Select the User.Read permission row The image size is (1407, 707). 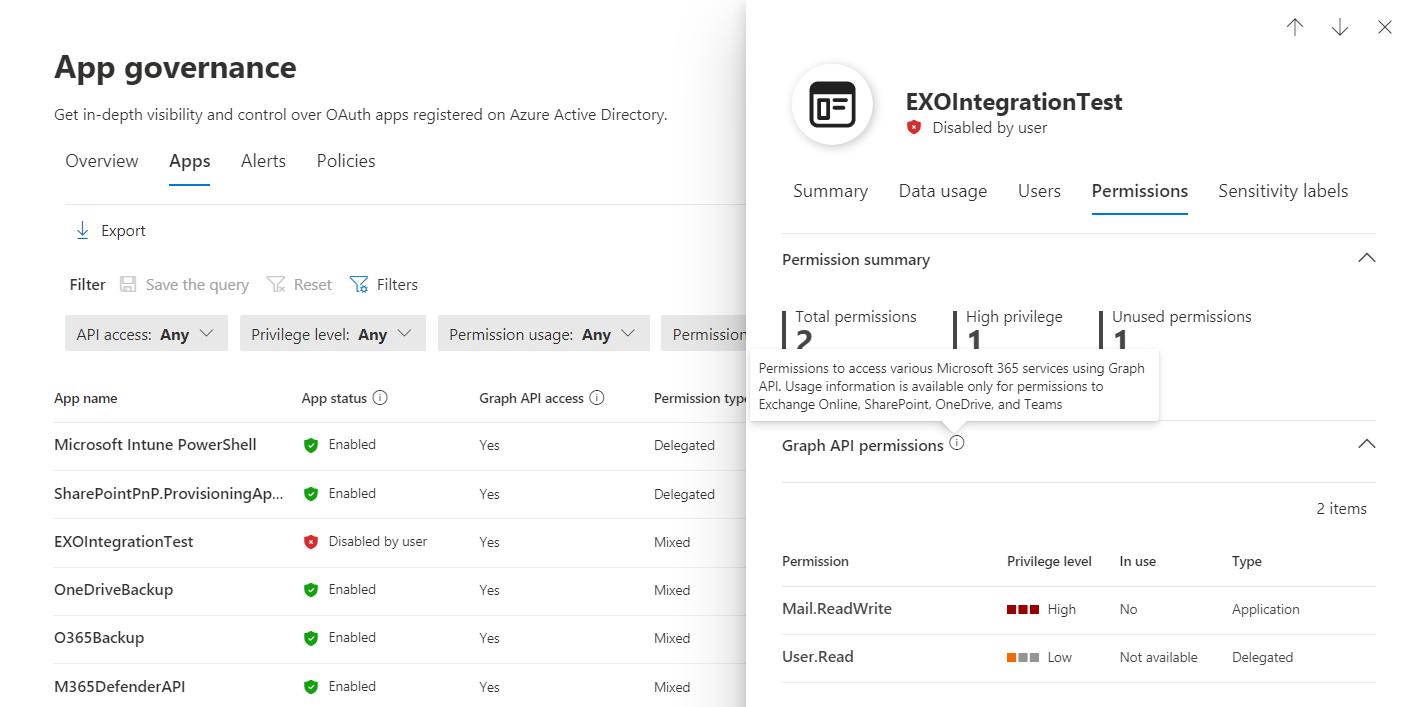pyautogui.click(x=1079, y=658)
